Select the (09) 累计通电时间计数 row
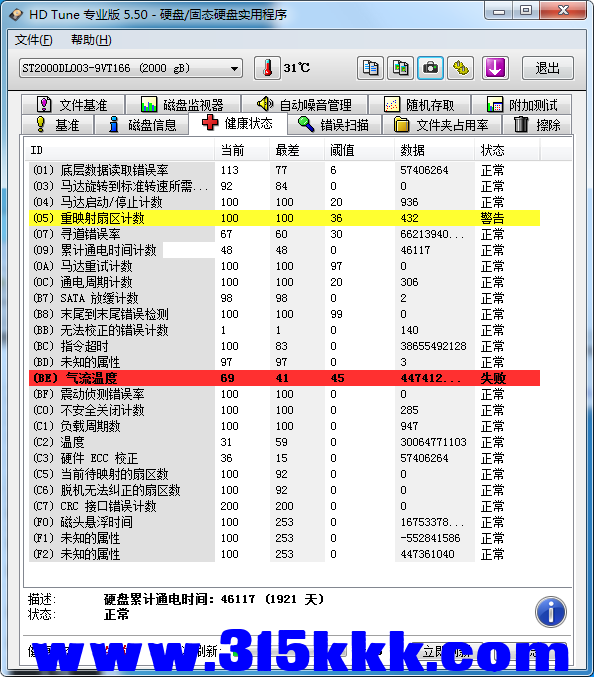The image size is (594, 677). click(284, 250)
